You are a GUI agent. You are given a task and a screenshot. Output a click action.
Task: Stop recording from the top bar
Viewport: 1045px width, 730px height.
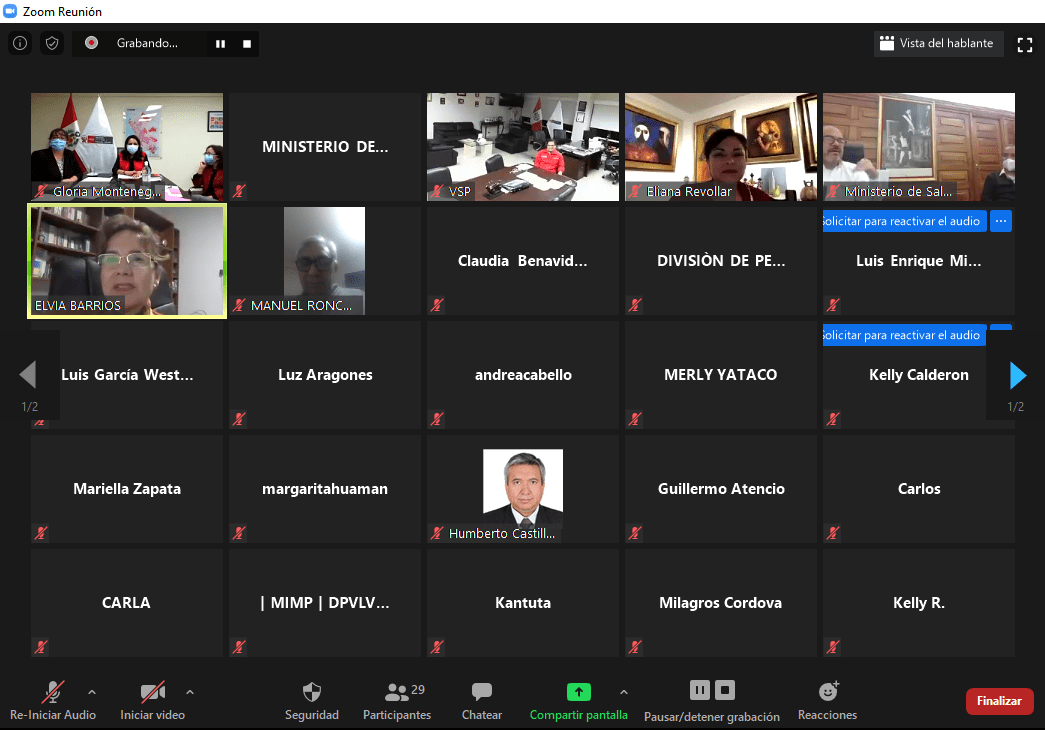[x=247, y=44]
